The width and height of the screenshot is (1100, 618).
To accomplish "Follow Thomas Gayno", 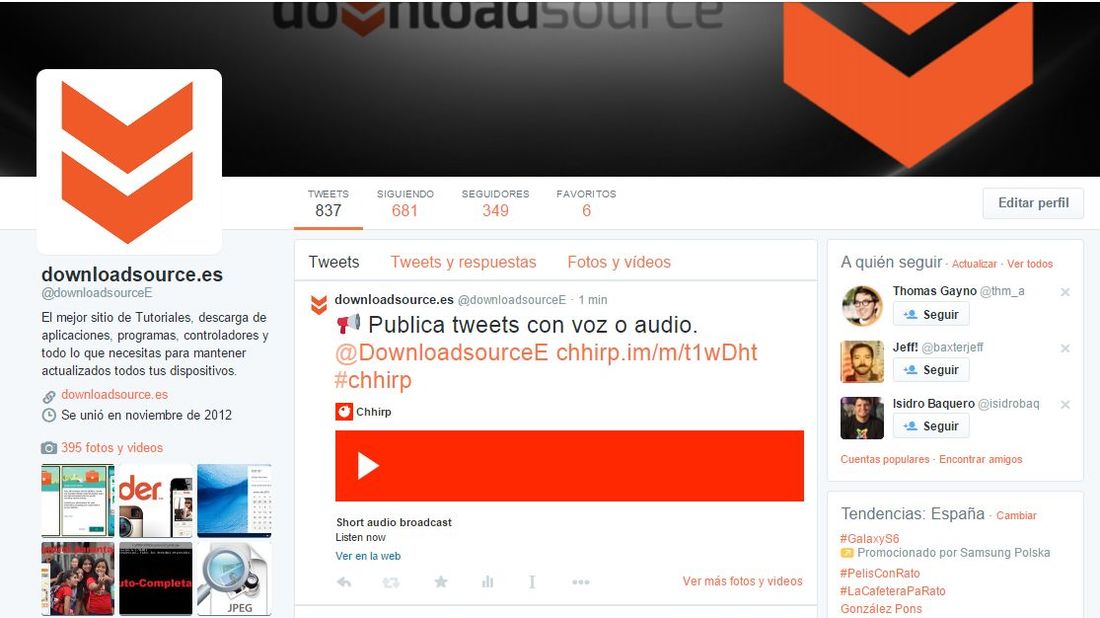I will point(931,314).
